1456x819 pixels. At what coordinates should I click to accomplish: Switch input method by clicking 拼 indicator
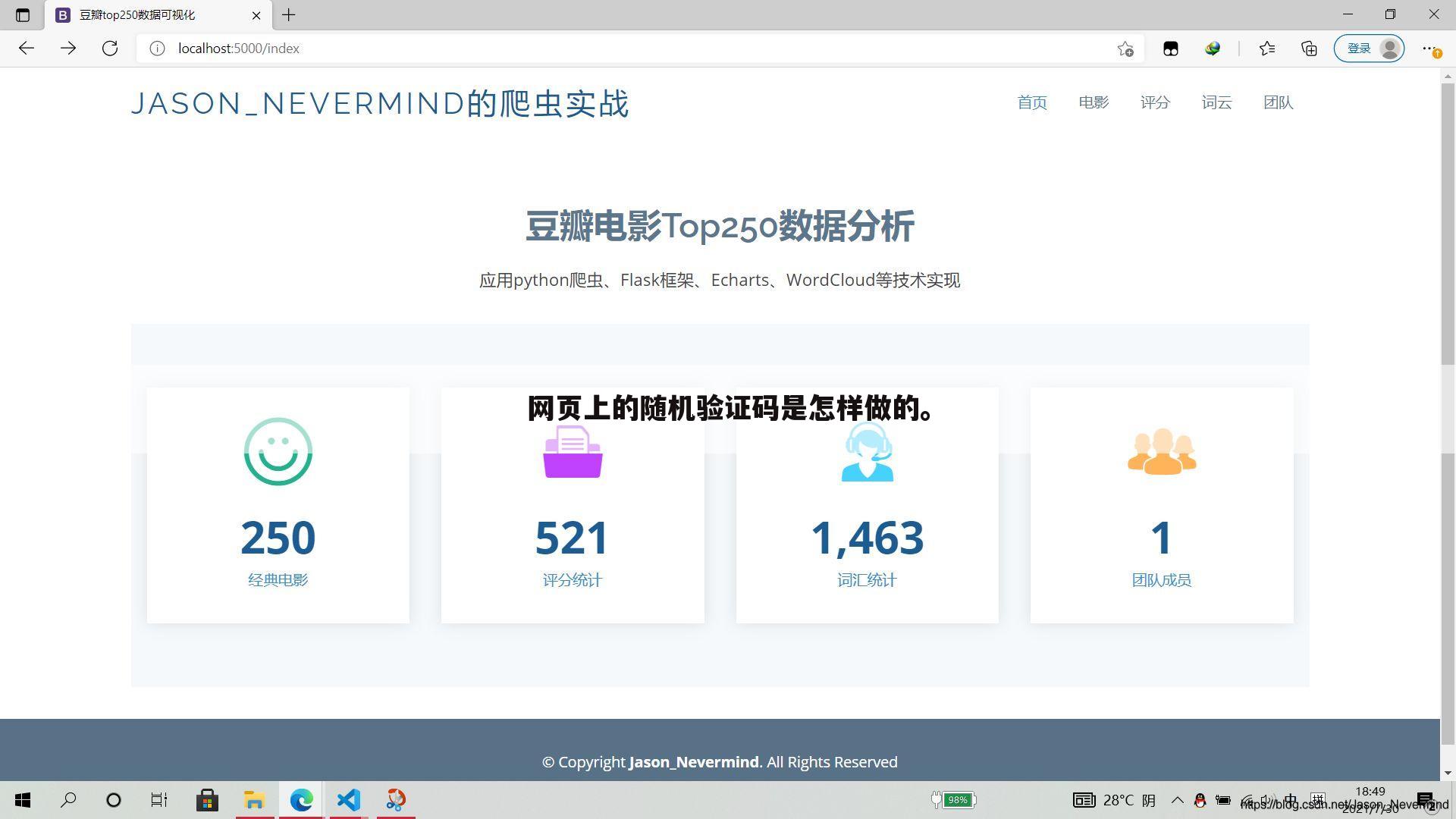coord(1319,799)
